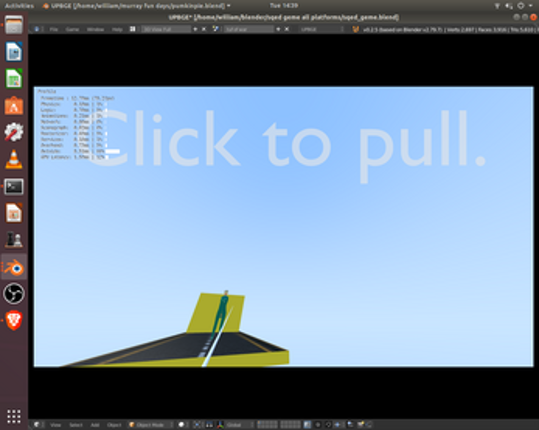Toggle proportional editing circle button
Image resolution: width=539 pixels, height=430 pixels.
click(318, 425)
